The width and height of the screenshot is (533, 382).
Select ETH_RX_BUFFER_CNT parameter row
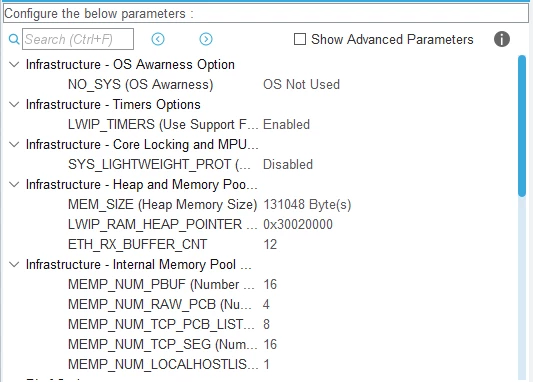(260, 244)
